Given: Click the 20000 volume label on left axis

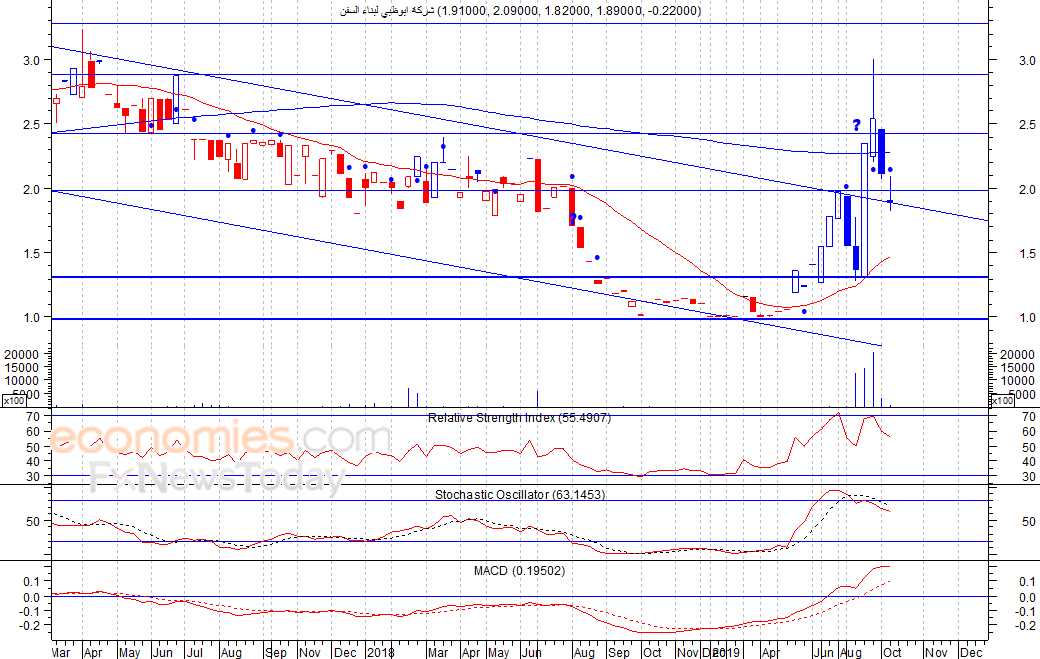Looking at the screenshot, I should click(21, 355).
